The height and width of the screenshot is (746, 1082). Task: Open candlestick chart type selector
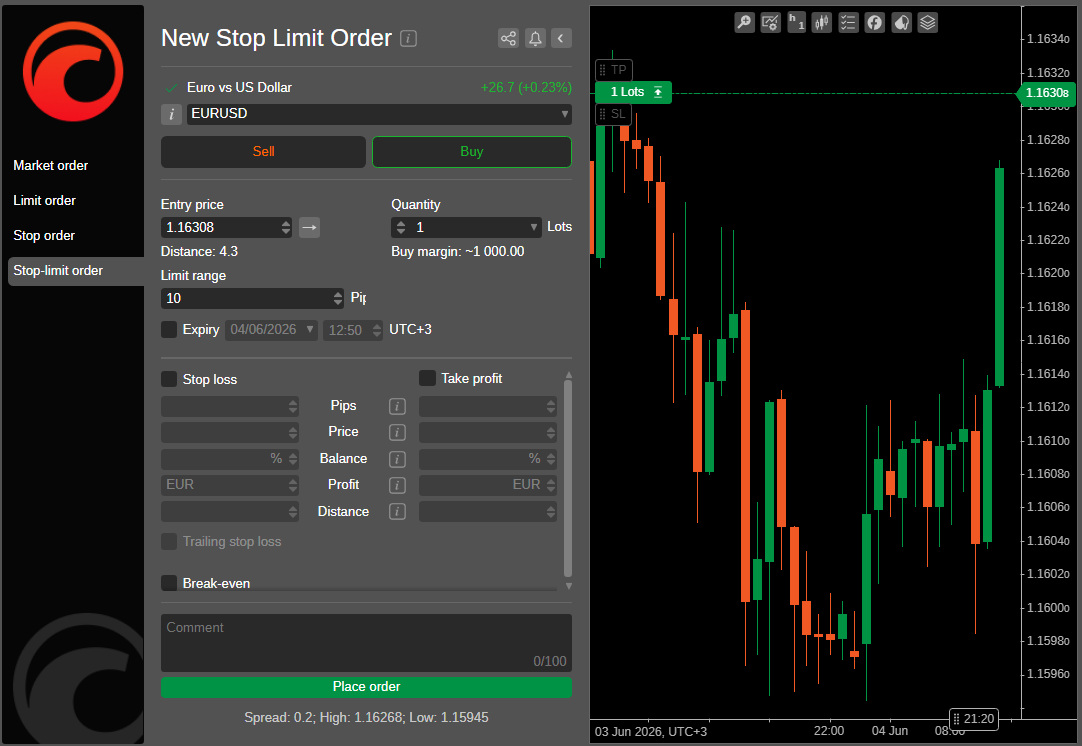(822, 23)
